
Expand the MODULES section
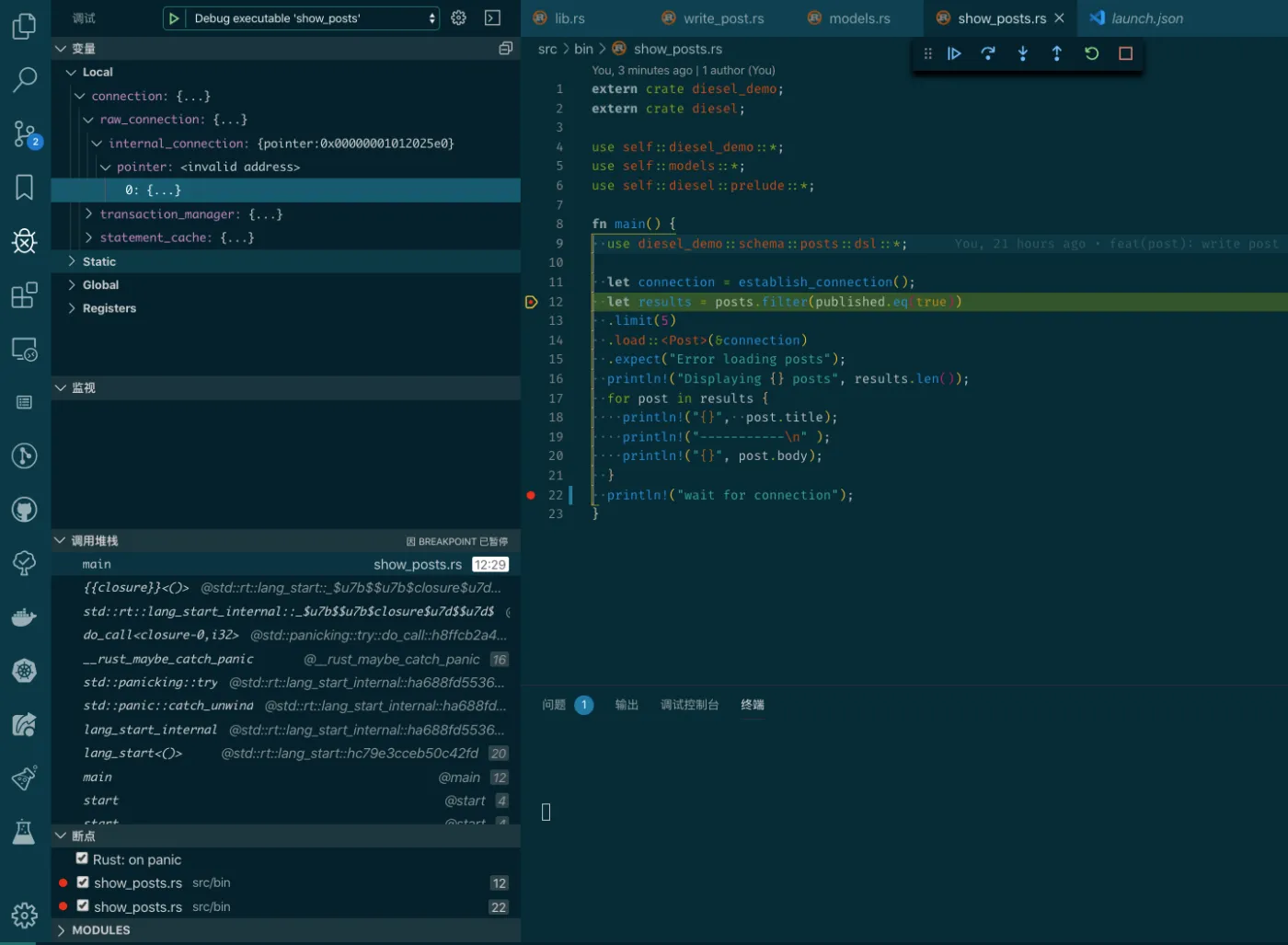tap(61, 930)
